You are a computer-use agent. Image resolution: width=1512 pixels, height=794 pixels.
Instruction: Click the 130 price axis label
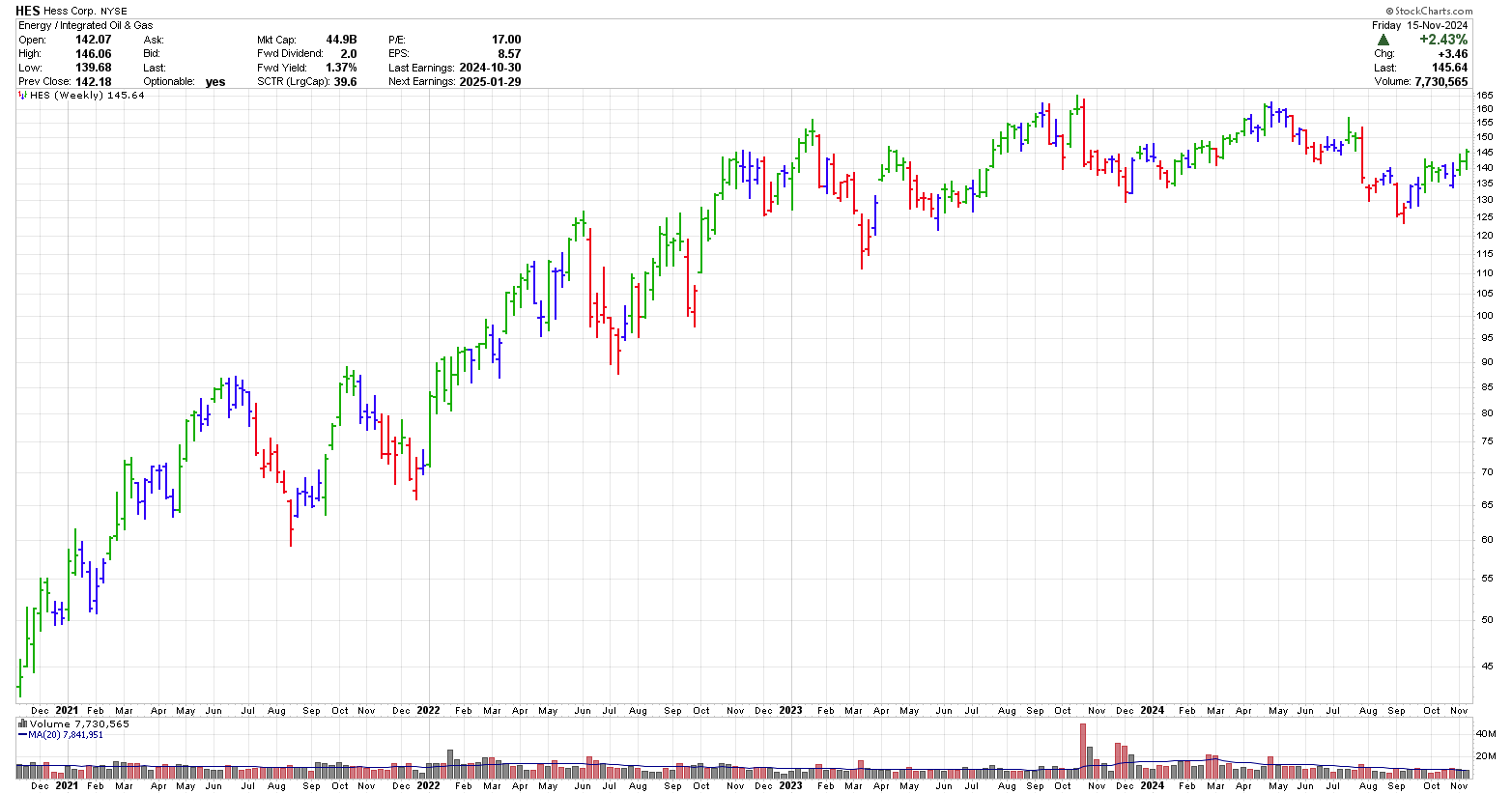(x=1485, y=200)
